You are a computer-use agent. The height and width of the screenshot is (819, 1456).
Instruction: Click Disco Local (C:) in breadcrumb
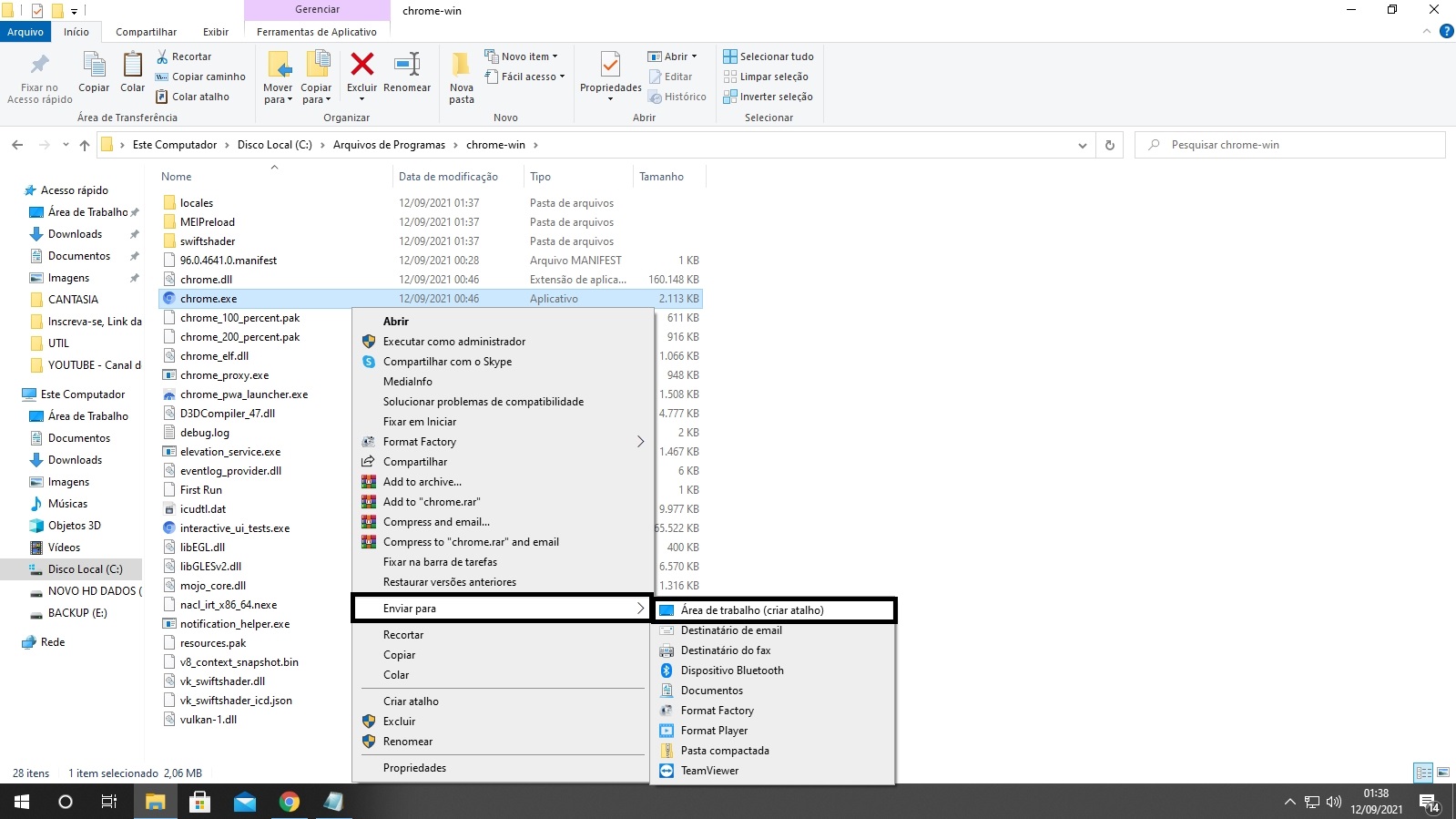274,145
